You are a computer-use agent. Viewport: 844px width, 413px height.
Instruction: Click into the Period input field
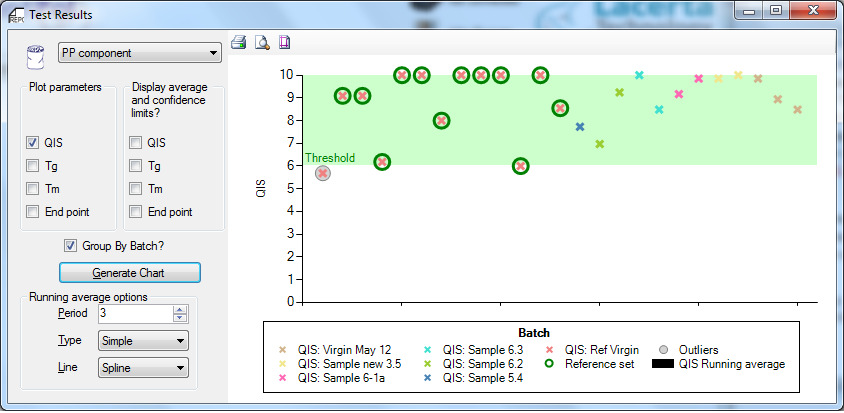[134, 313]
